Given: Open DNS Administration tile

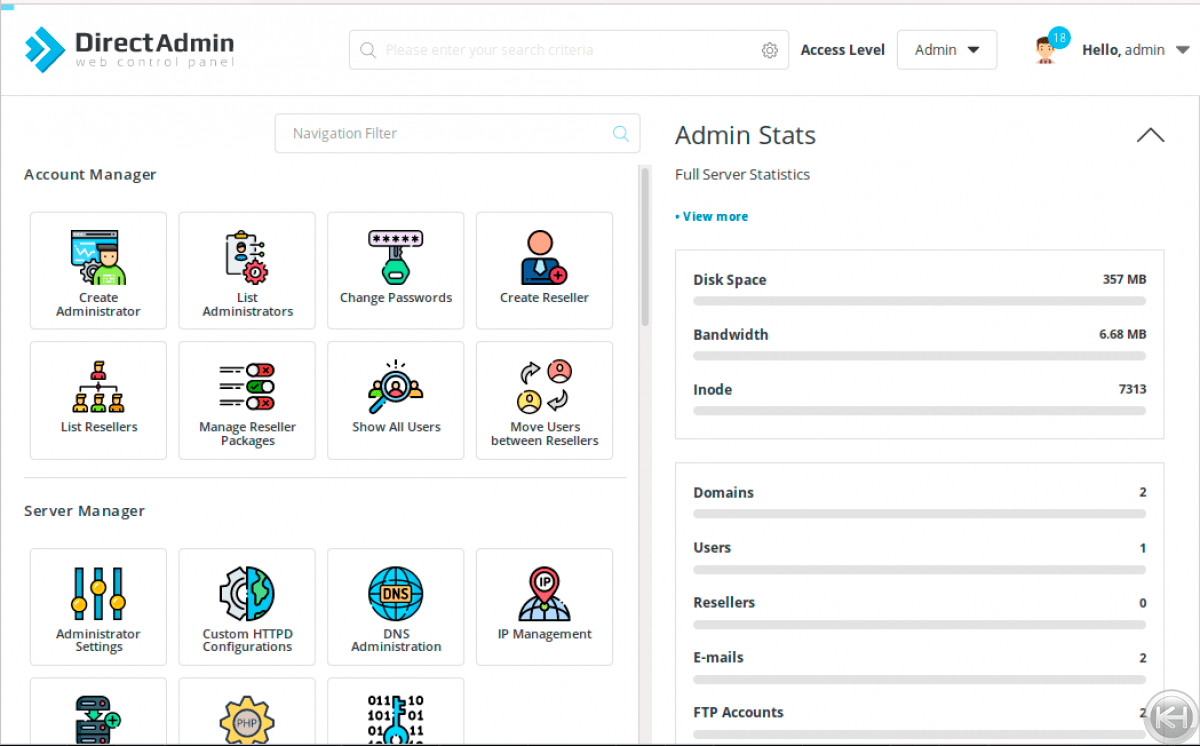Looking at the screenshot, I should 396,607.
